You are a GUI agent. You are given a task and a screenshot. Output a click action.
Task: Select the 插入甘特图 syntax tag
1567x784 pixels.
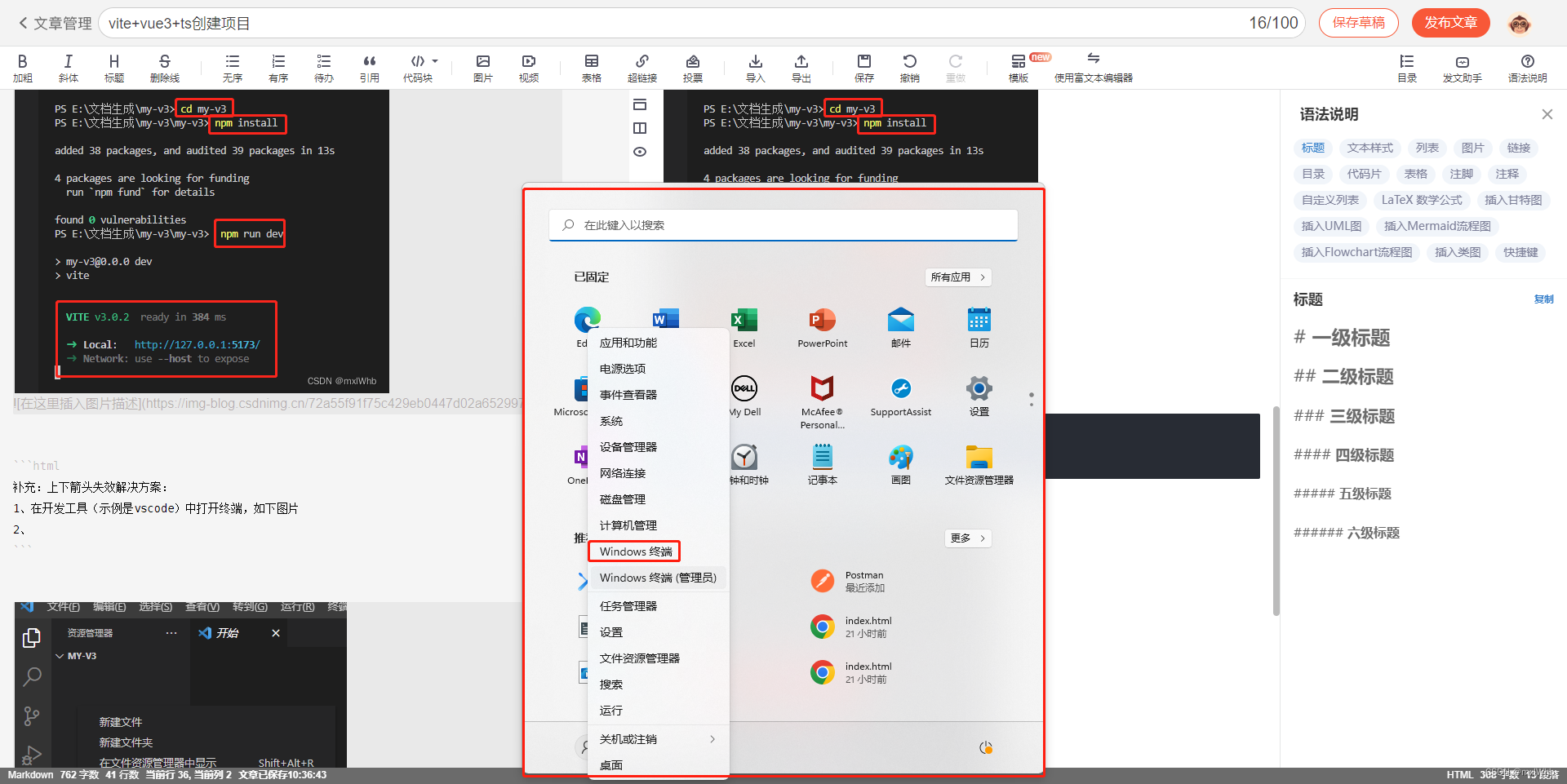coord(1513,200)
